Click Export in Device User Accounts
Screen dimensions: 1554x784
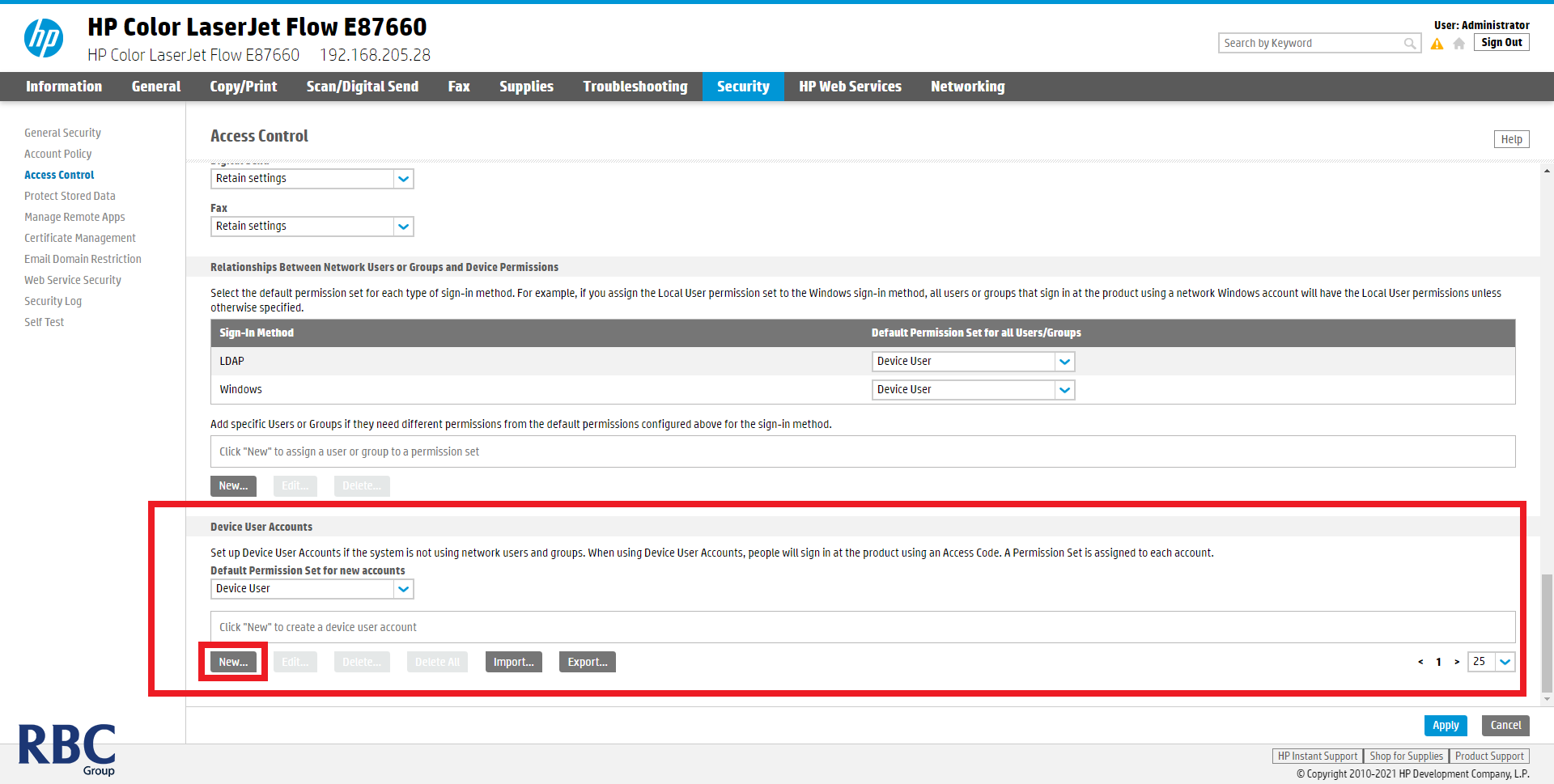click(587, 661)
